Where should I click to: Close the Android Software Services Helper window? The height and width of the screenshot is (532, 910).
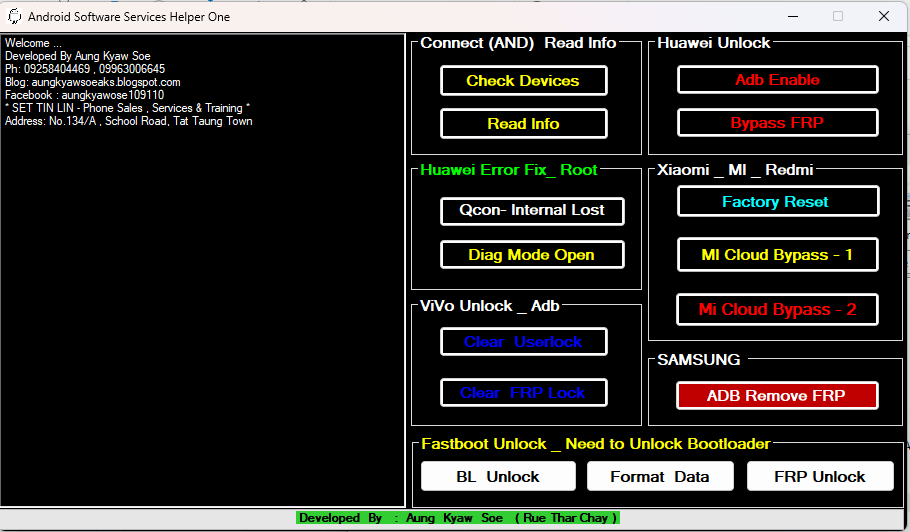(883, 16)
